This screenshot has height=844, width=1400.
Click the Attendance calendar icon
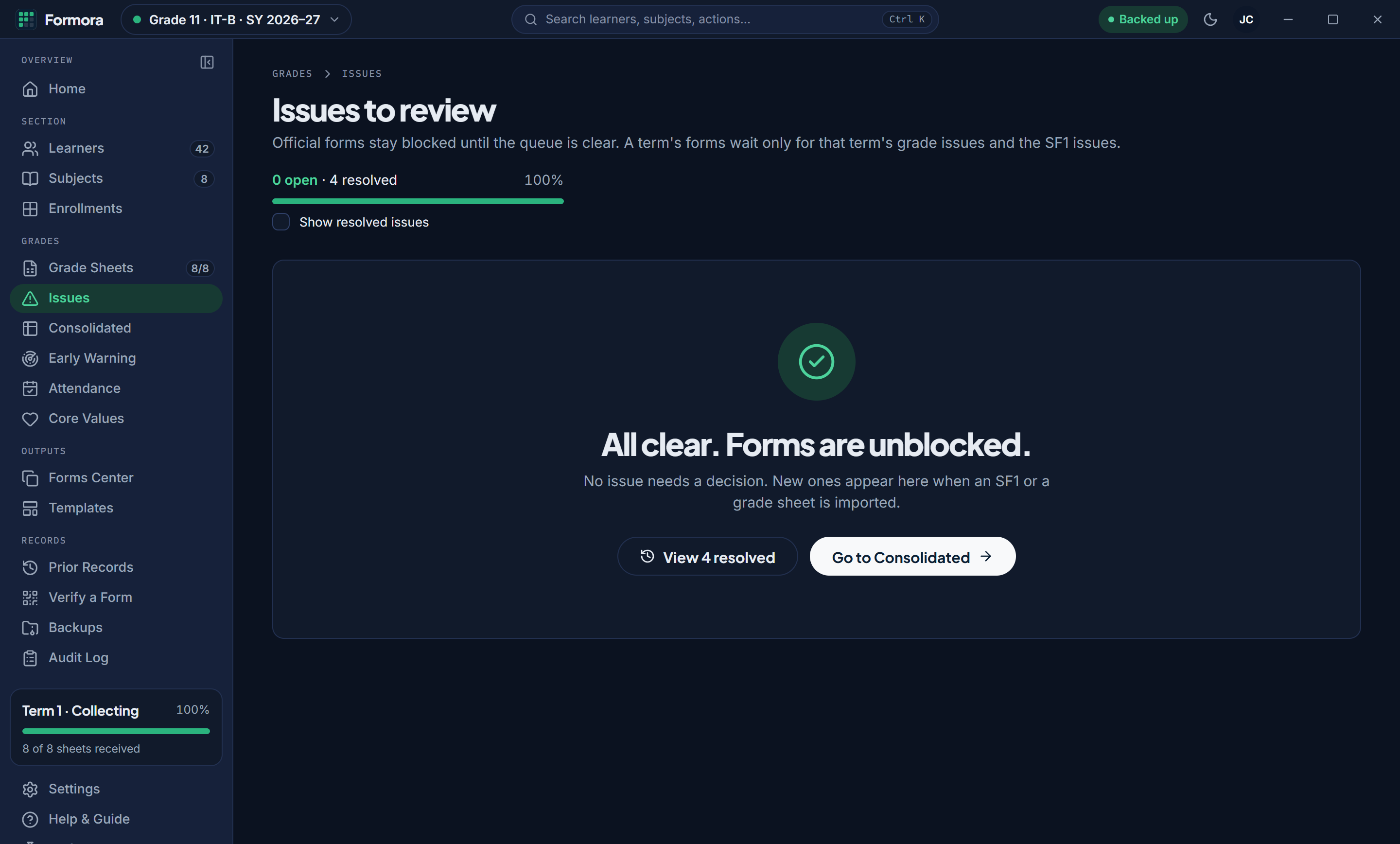(x=30, y=388)
